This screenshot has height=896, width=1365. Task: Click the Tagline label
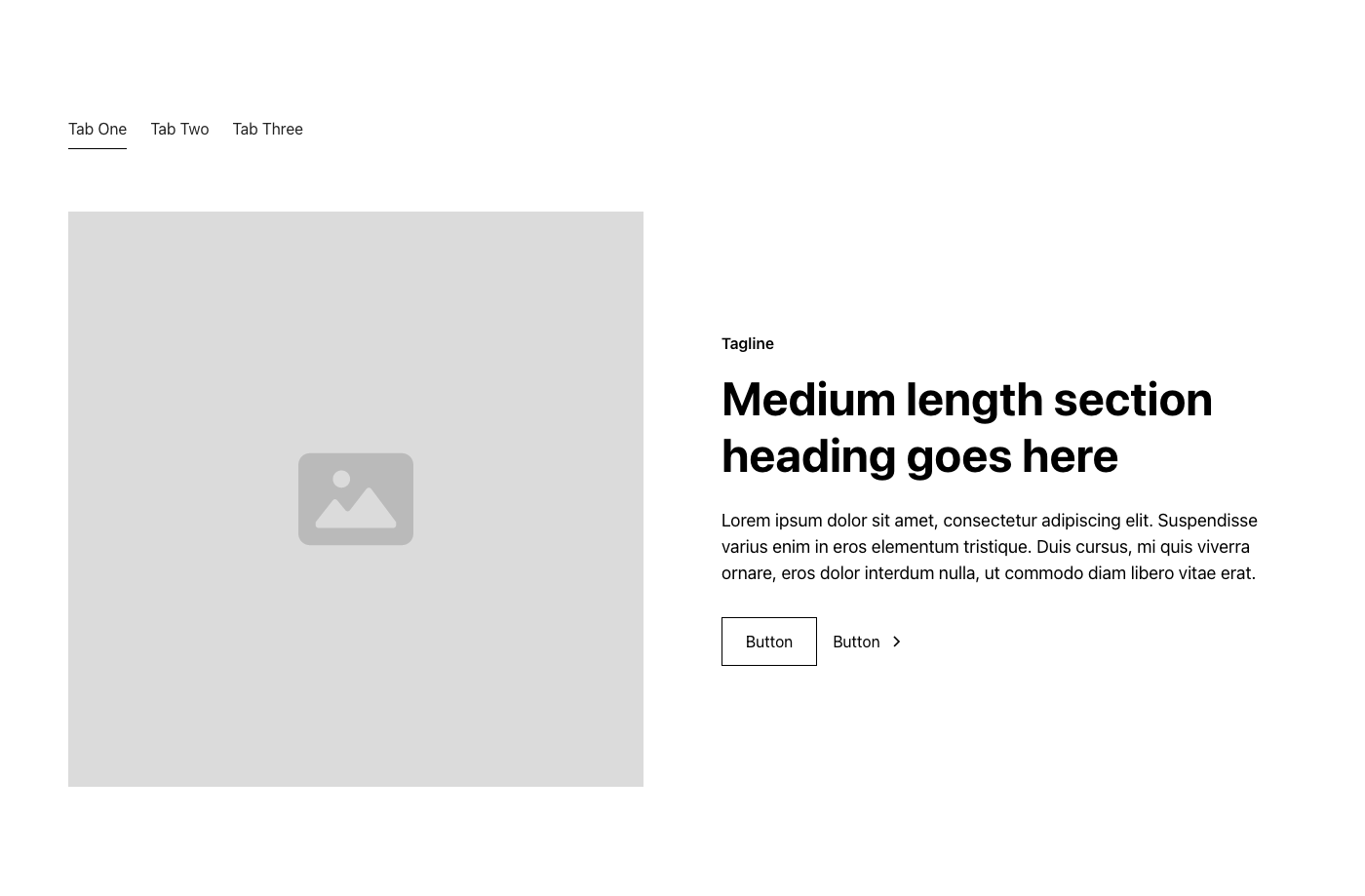[x=748, y=343]
